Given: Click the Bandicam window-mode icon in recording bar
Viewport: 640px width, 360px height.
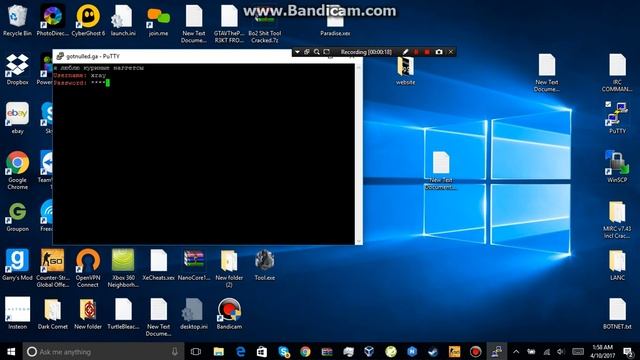Looking at the screenshot, I should [x=307, y=52].
